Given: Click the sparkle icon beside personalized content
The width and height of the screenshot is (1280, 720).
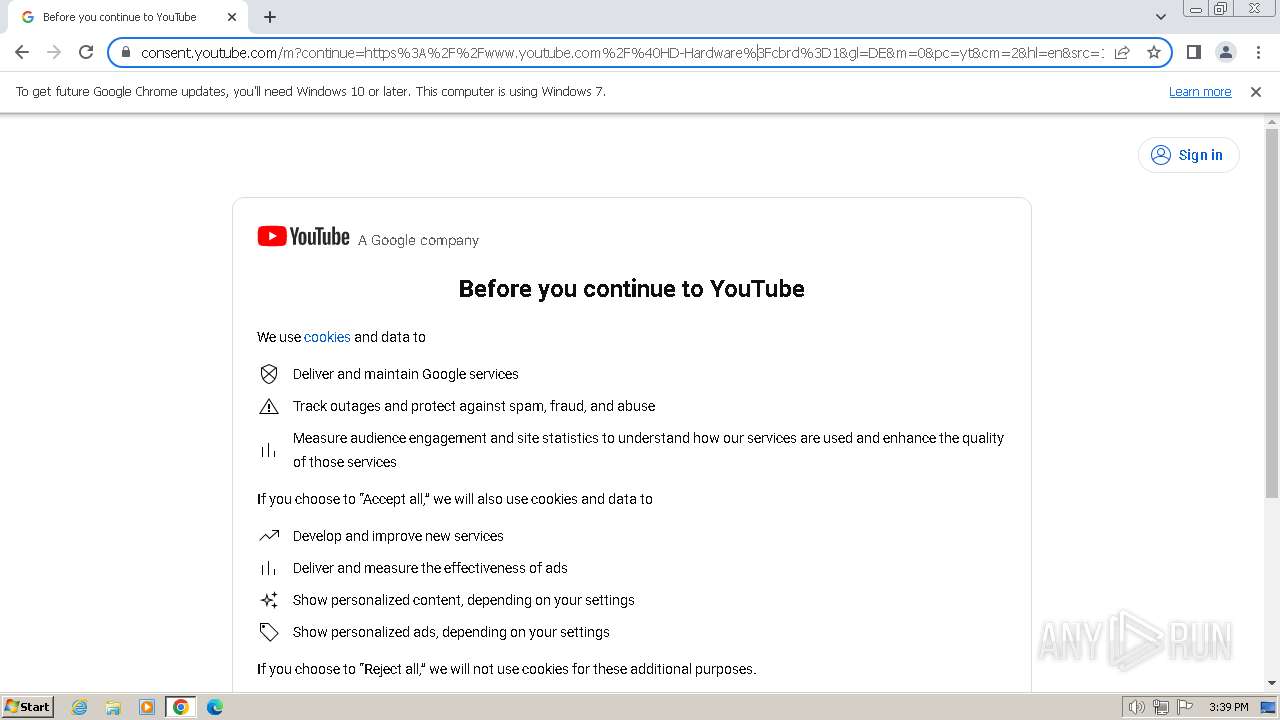Looking at the screenshot, I should (x=269, y=600).
